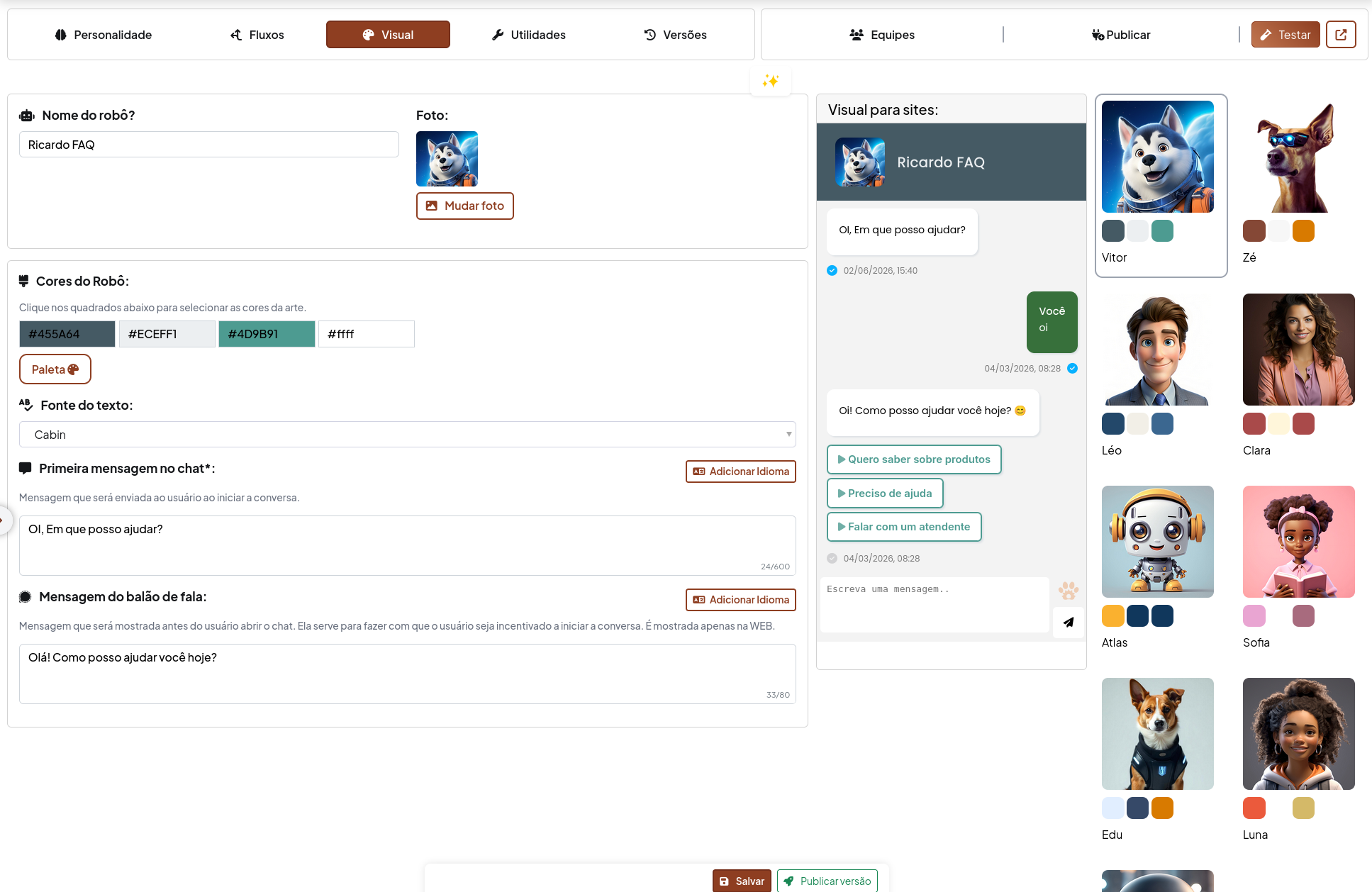Click the people icon beside Equipes

(x=857, y=35)
